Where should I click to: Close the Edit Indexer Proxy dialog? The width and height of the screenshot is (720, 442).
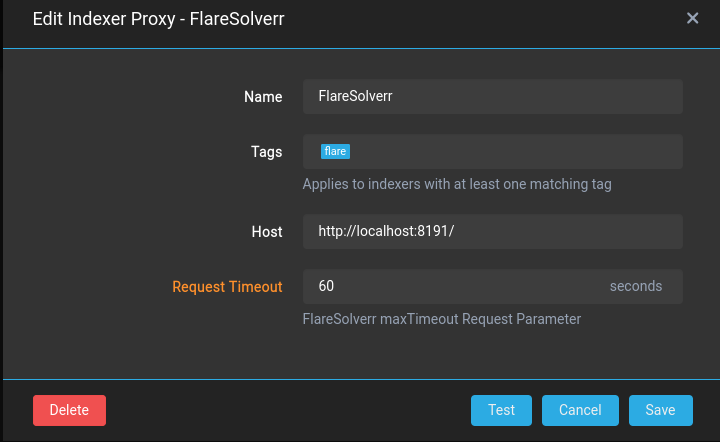tap(692, 18)
